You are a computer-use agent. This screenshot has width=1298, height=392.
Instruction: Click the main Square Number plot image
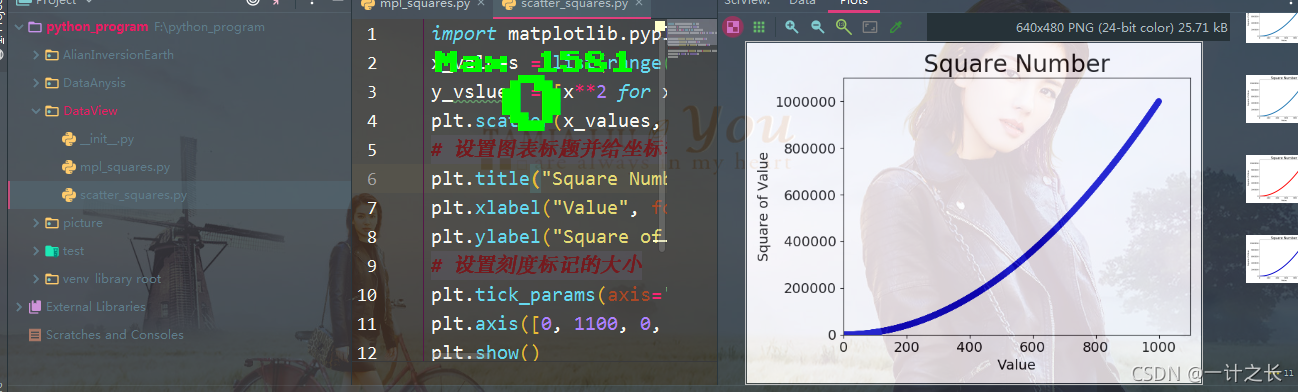click(973, 213)
